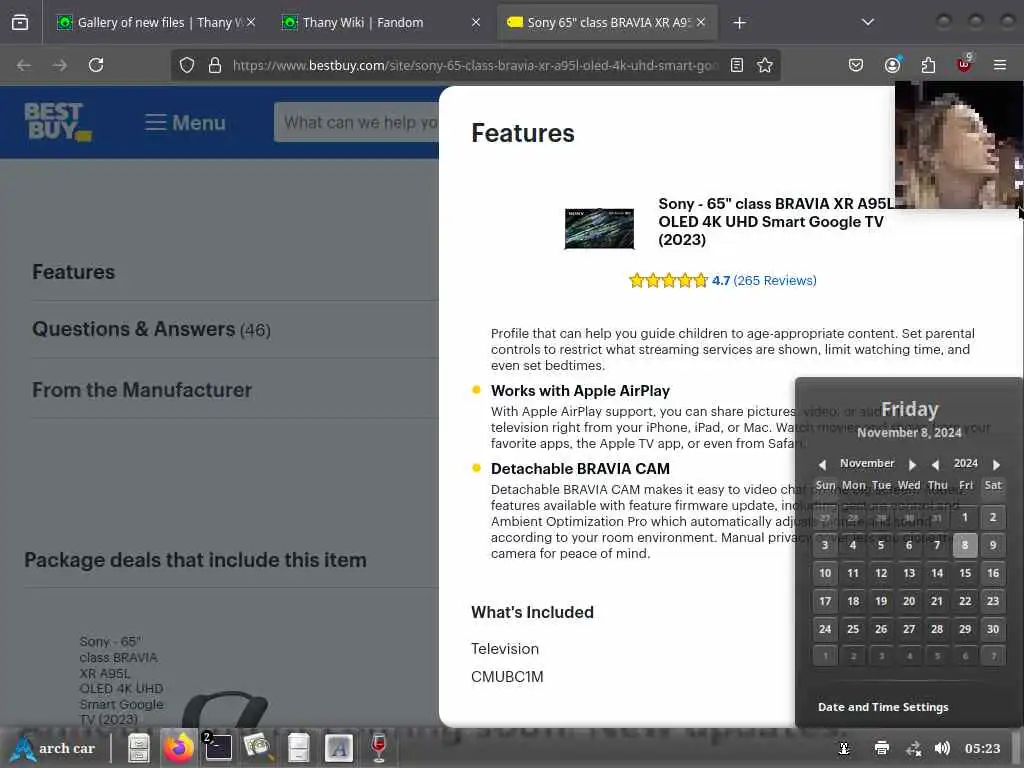Click 'CMUBC1M' included item text
This screenshot has width=1024, height=768.
pyautogui.click(x=507, y=677)
